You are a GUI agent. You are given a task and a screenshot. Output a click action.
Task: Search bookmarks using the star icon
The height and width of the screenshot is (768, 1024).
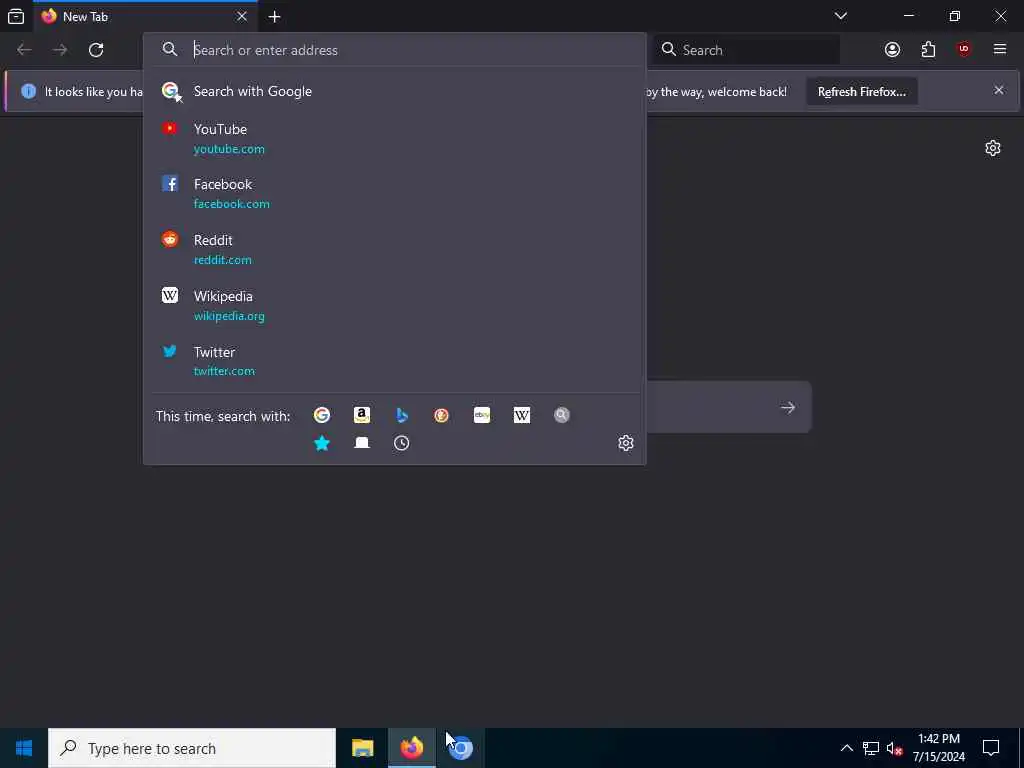coord(322,443)
